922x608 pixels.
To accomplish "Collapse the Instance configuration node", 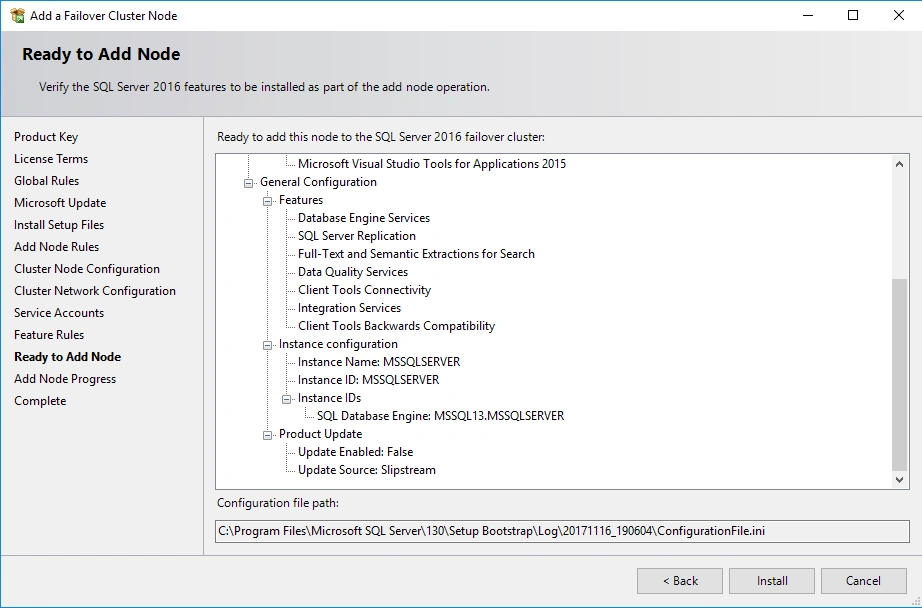I will pos(268,345).
